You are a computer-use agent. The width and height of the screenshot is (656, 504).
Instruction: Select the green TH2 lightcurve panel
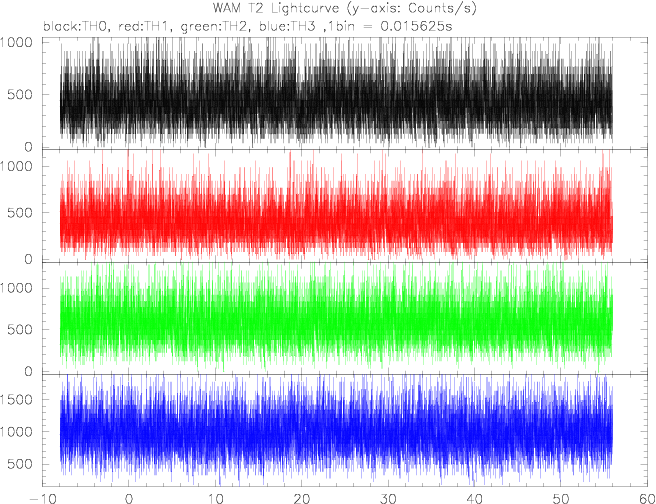coord(345,318)
